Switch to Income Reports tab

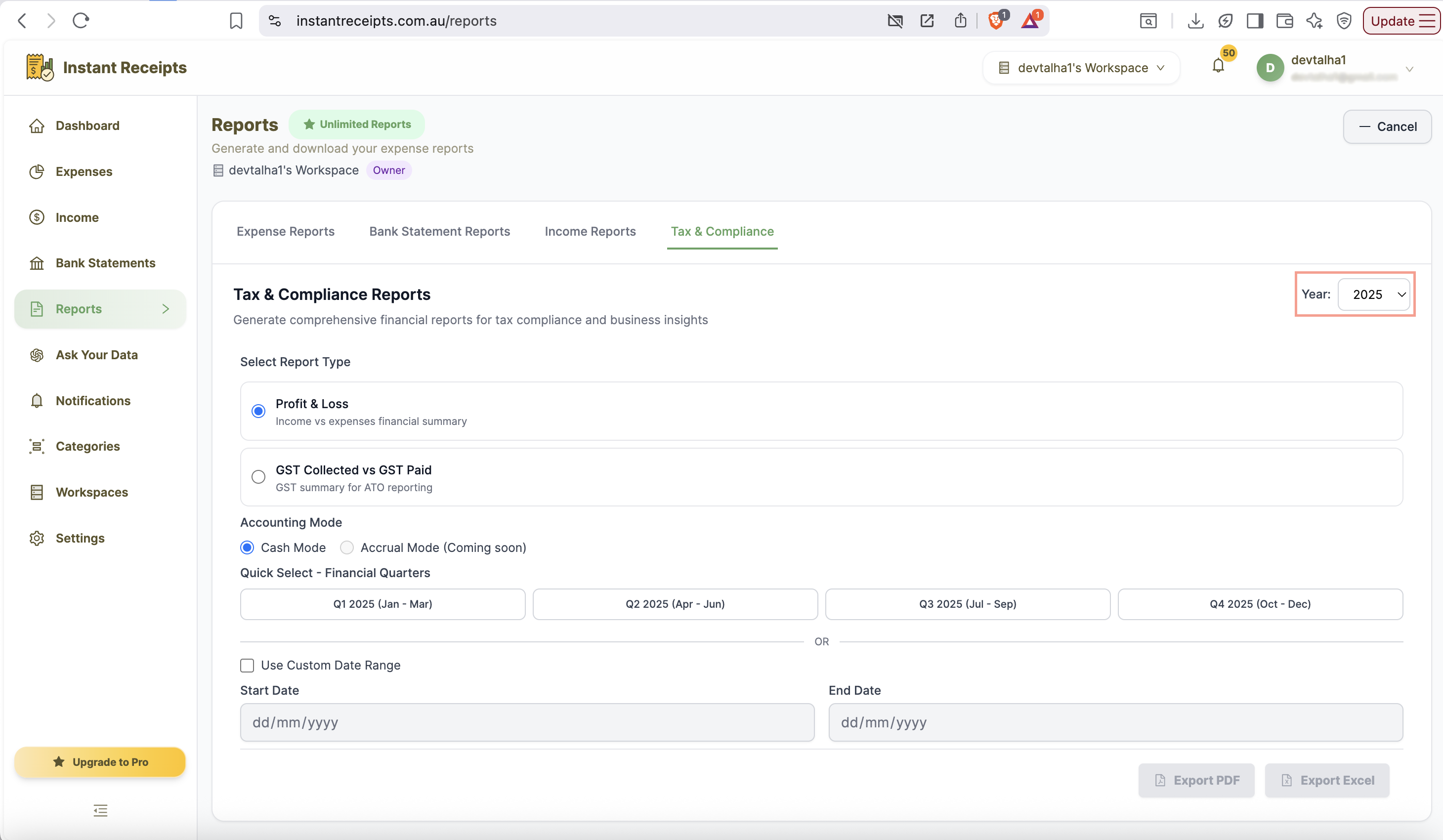[590, 231]
